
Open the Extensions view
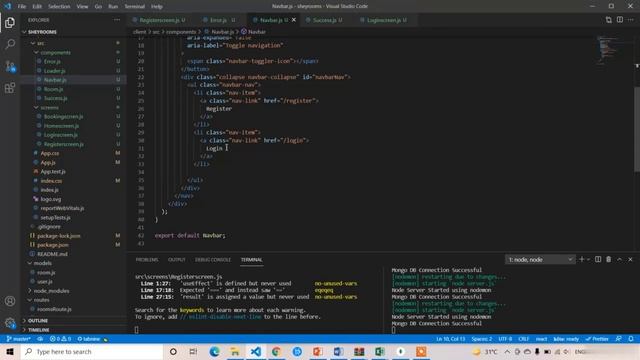tap(10, 88)
